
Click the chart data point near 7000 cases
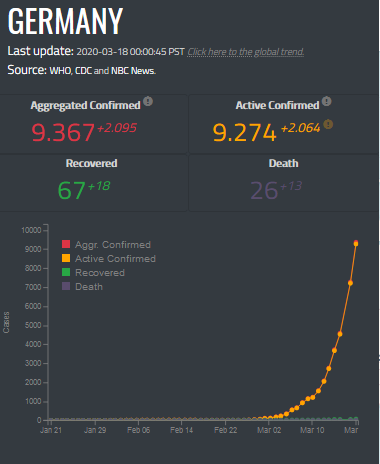[350, 283]
